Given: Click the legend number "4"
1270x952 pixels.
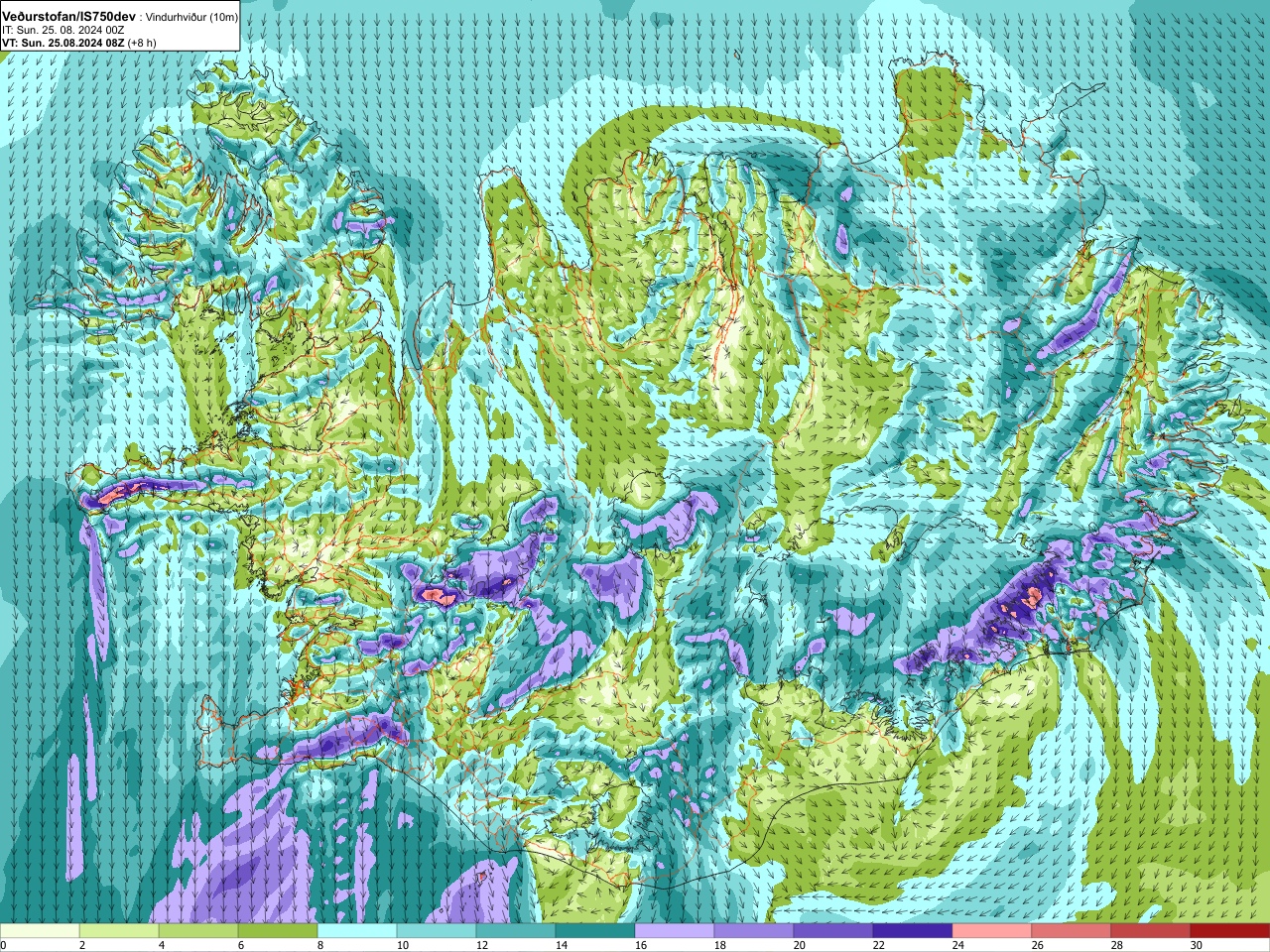Looking at the screenshot, I should 162,945.
